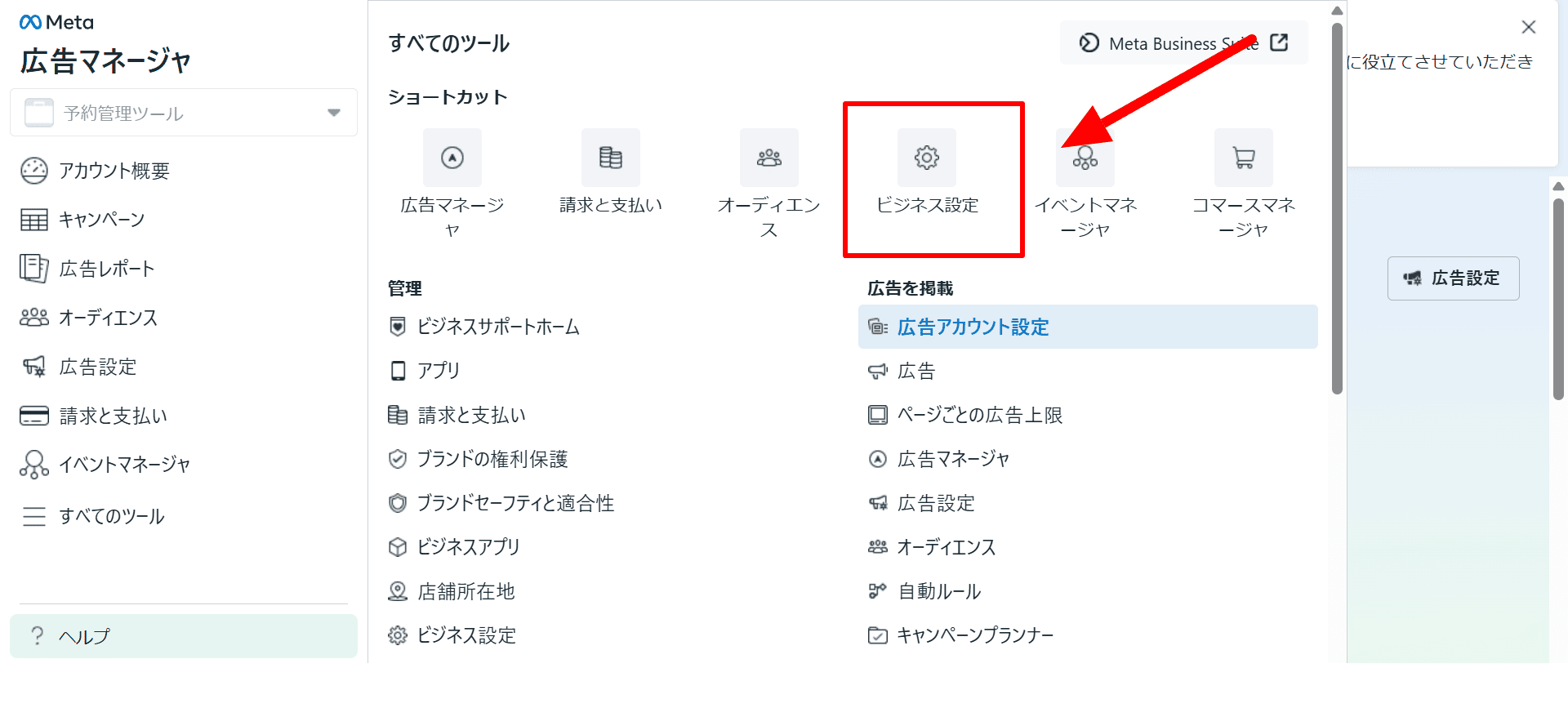Click the ヘルプ question mark icon
1568x717 pixels.
pyautogui.click(x=37, y=635)
